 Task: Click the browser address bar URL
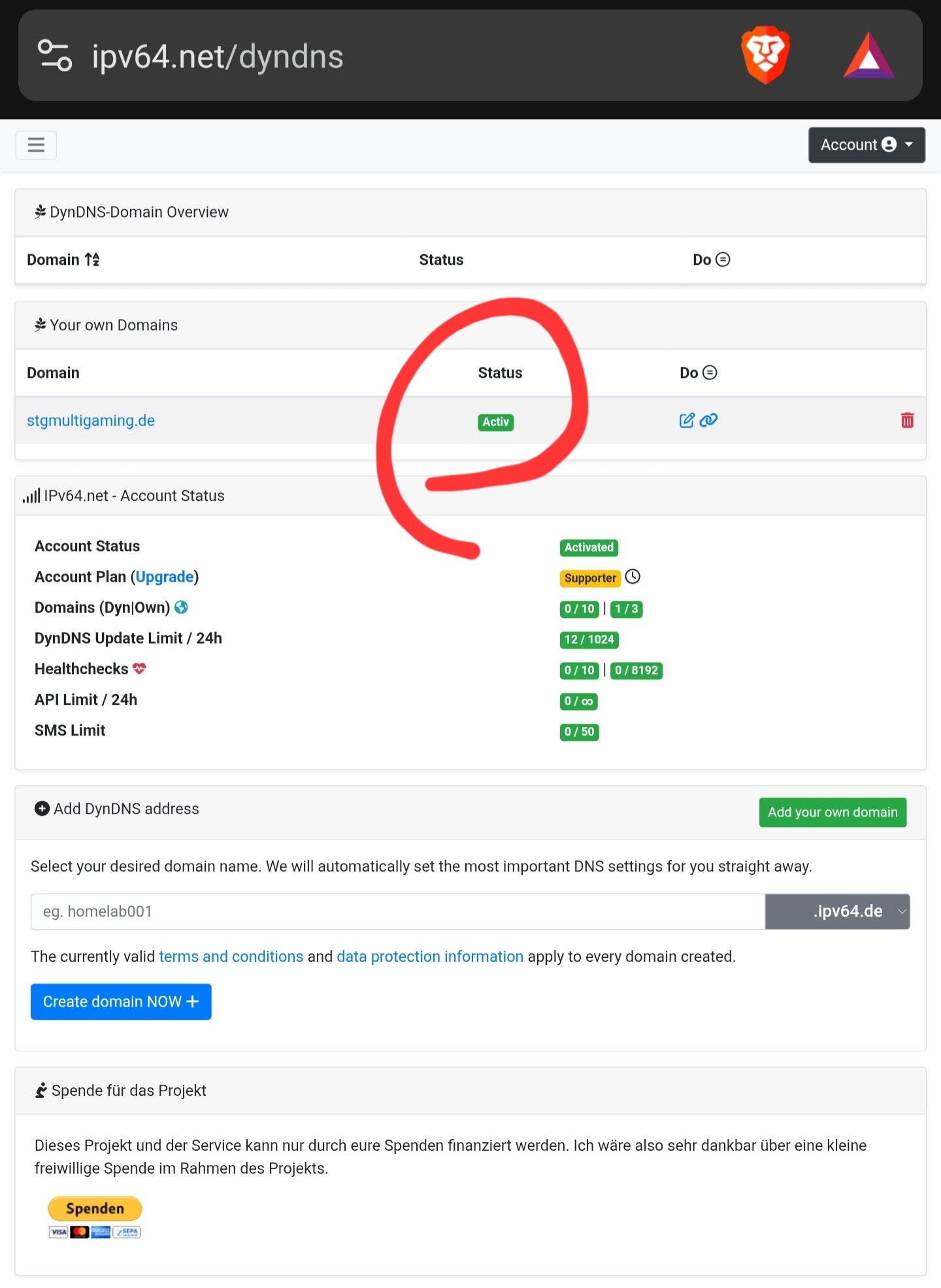click(x=217, y=56)
